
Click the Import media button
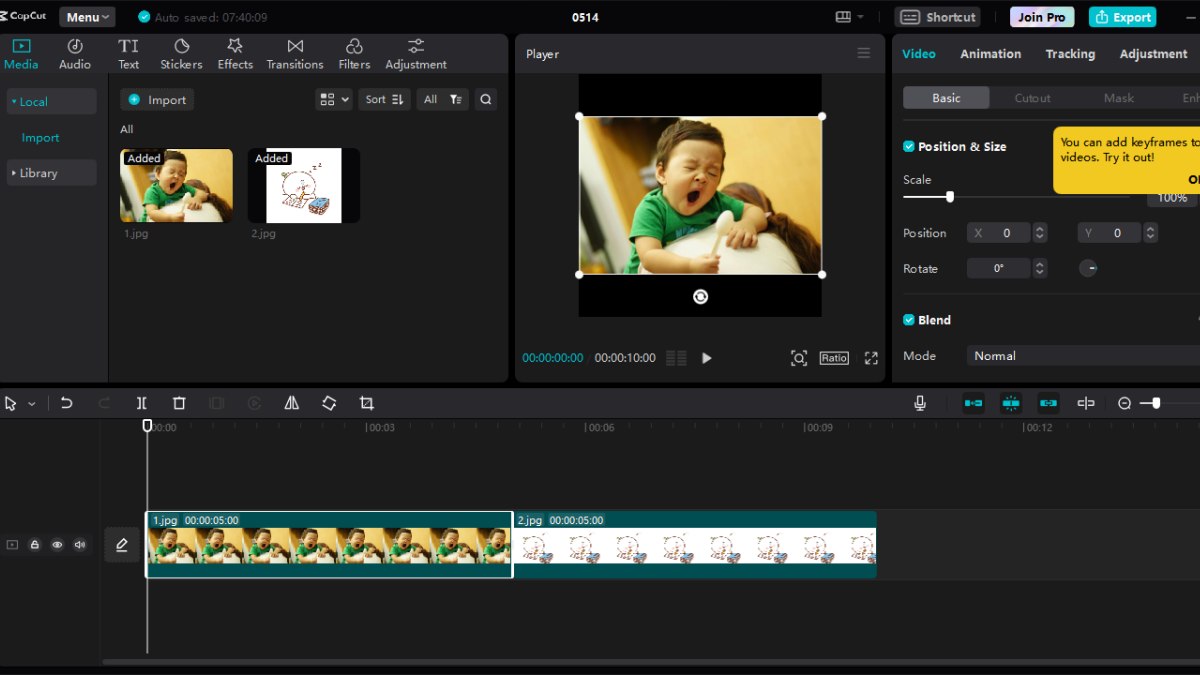tap(157, 100)
